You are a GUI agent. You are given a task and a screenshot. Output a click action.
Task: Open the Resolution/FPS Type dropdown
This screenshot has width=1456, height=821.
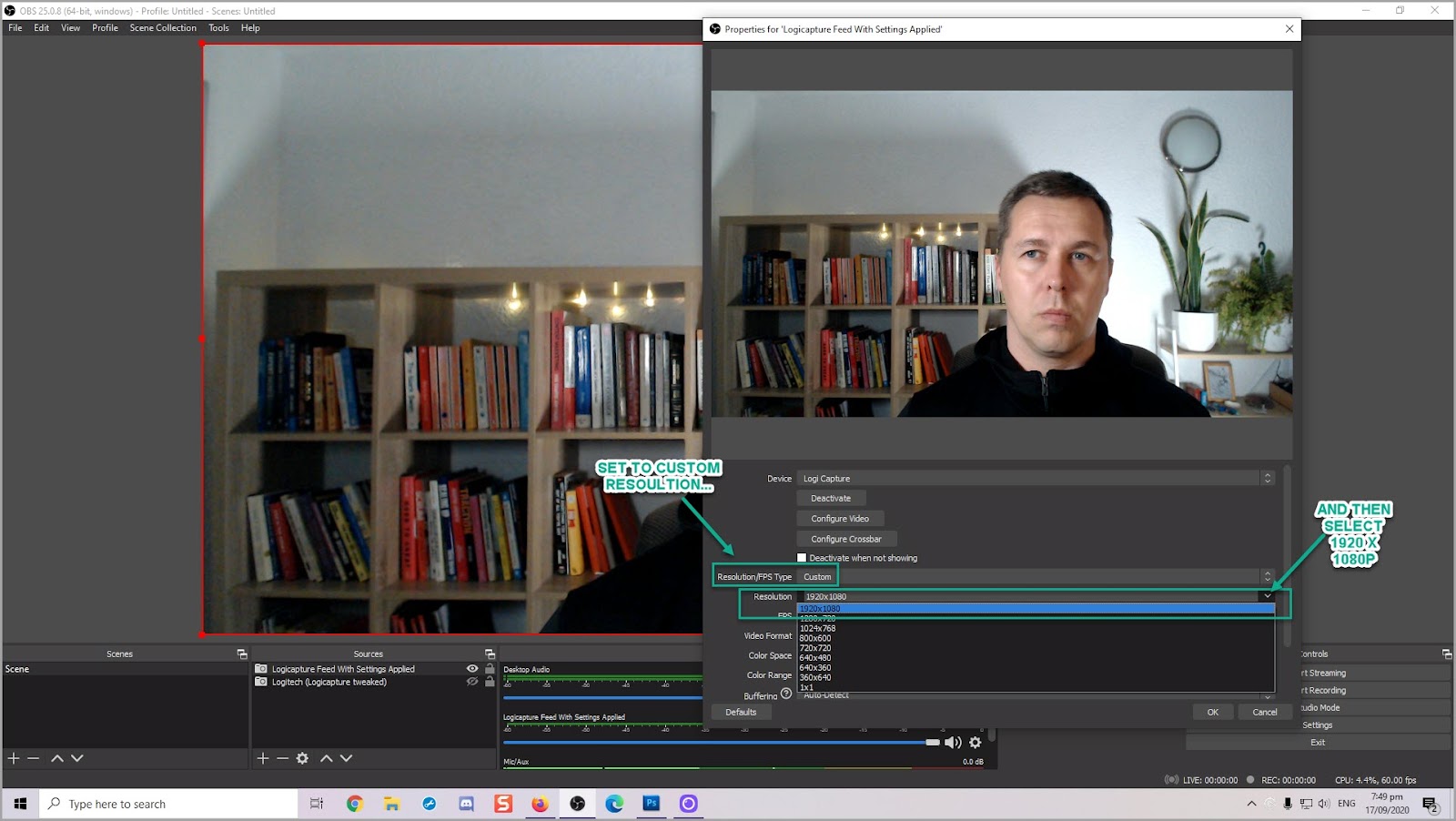[x=1036, y=577]
